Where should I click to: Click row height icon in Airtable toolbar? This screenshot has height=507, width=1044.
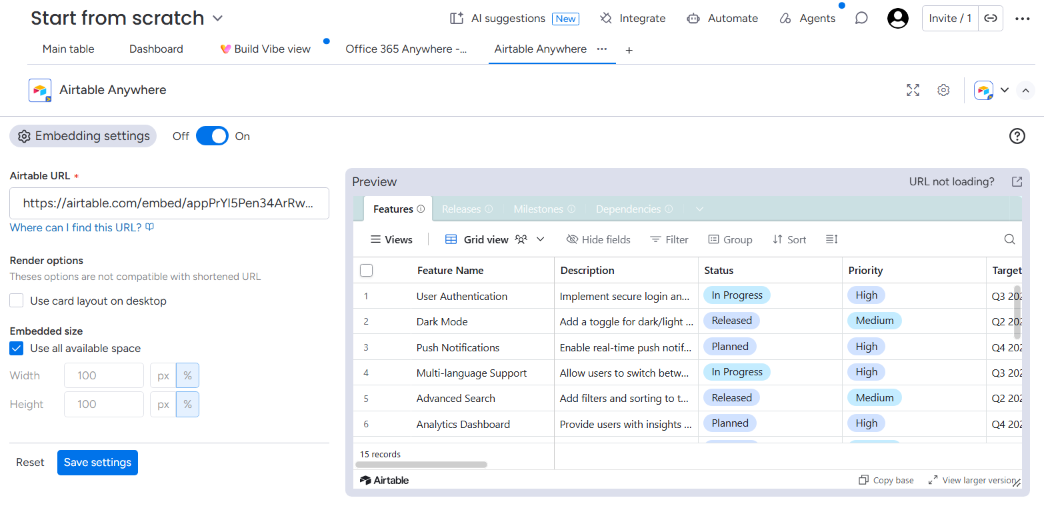click(831, 239)
